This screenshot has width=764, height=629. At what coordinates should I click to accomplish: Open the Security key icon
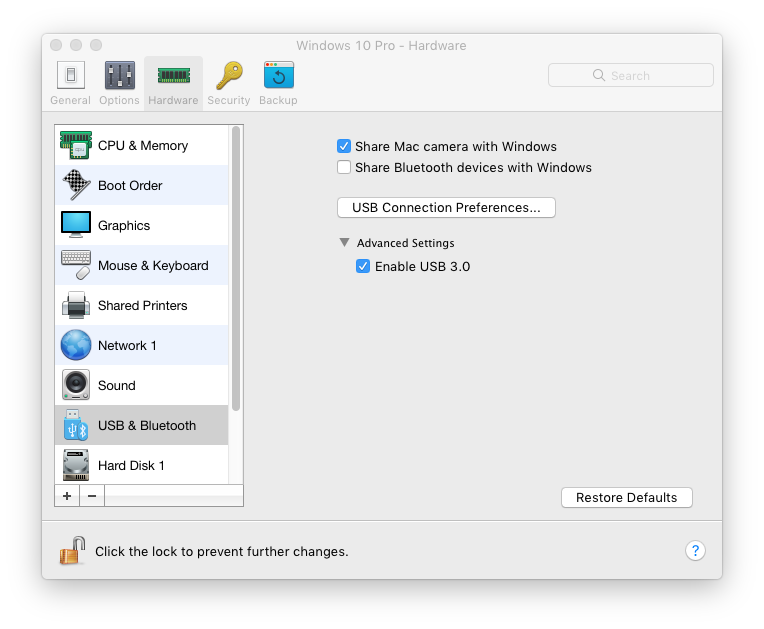coord(229,75)
